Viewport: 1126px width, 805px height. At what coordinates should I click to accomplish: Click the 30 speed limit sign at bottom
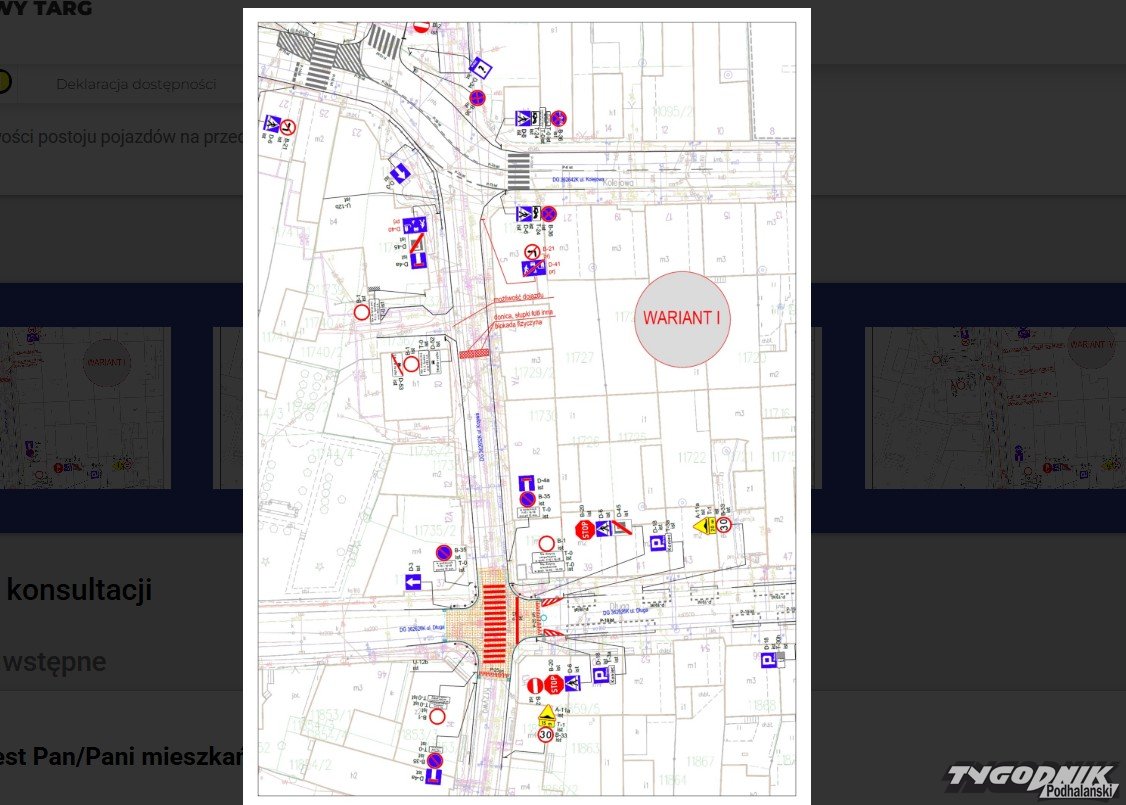click(545, 735)
